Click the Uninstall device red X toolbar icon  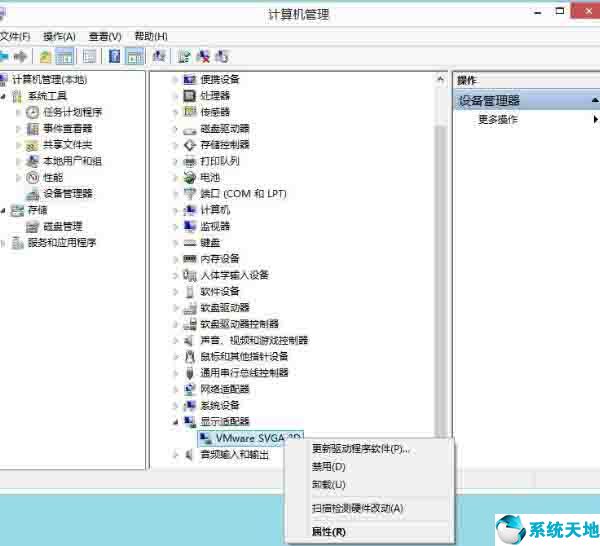(x=203, y=57)
